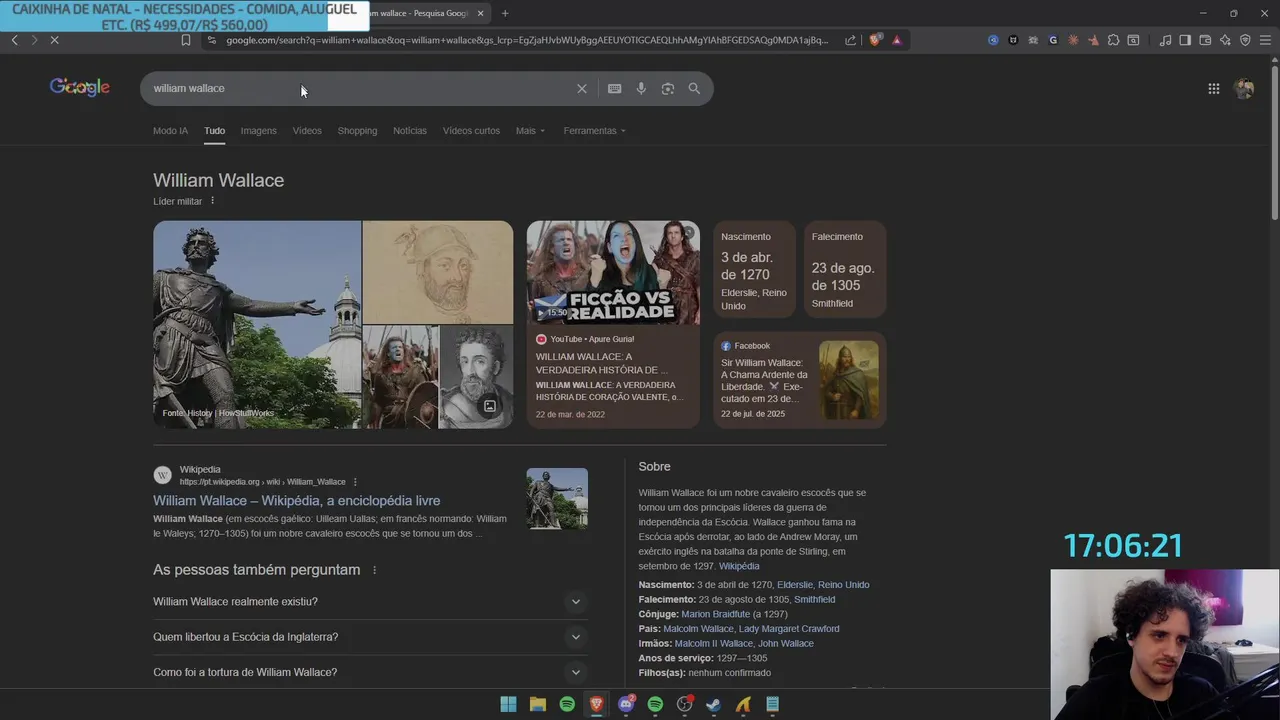Screen dimensions: 1280x720
Task: Open Leo AI sparkle icon
Action: coord(1225,40)
